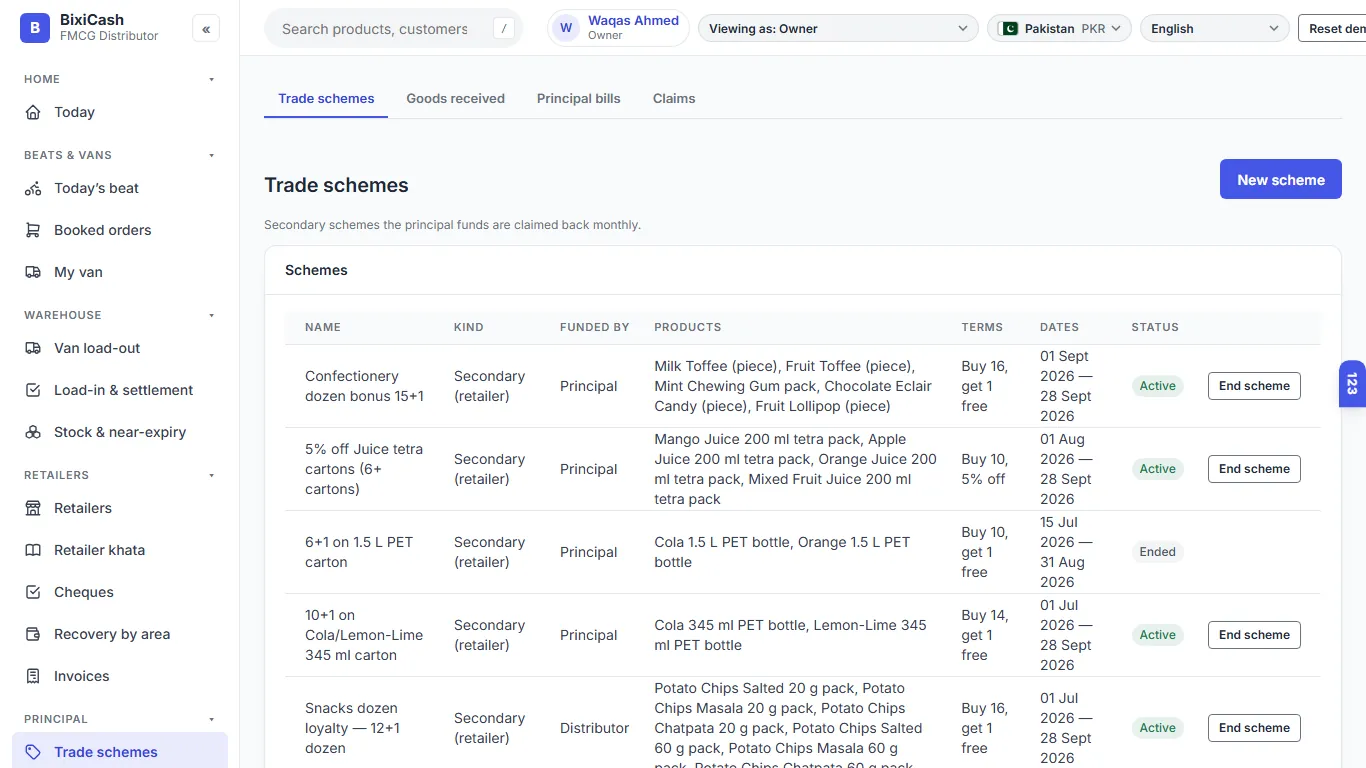Select the Trade schemes tab
This screenshot has width=1366, height=768.
pos(326,98)
